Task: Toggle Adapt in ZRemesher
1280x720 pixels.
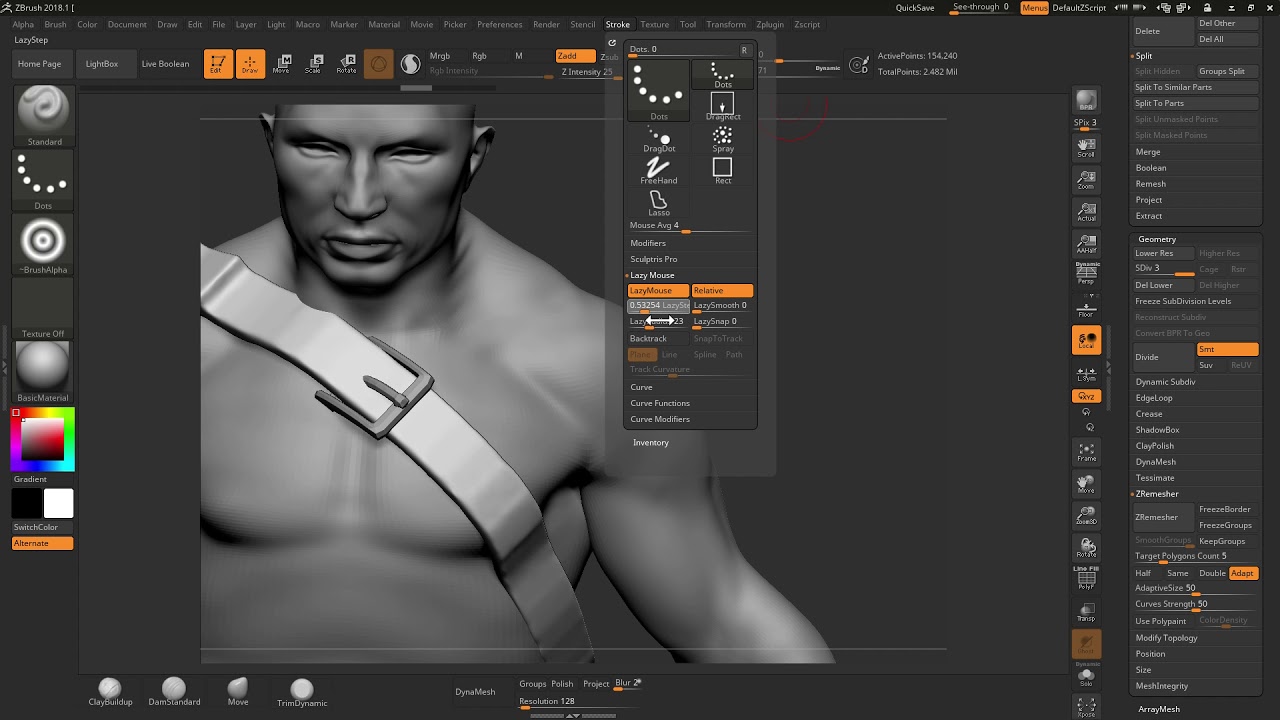Action: click(1243, 573)
